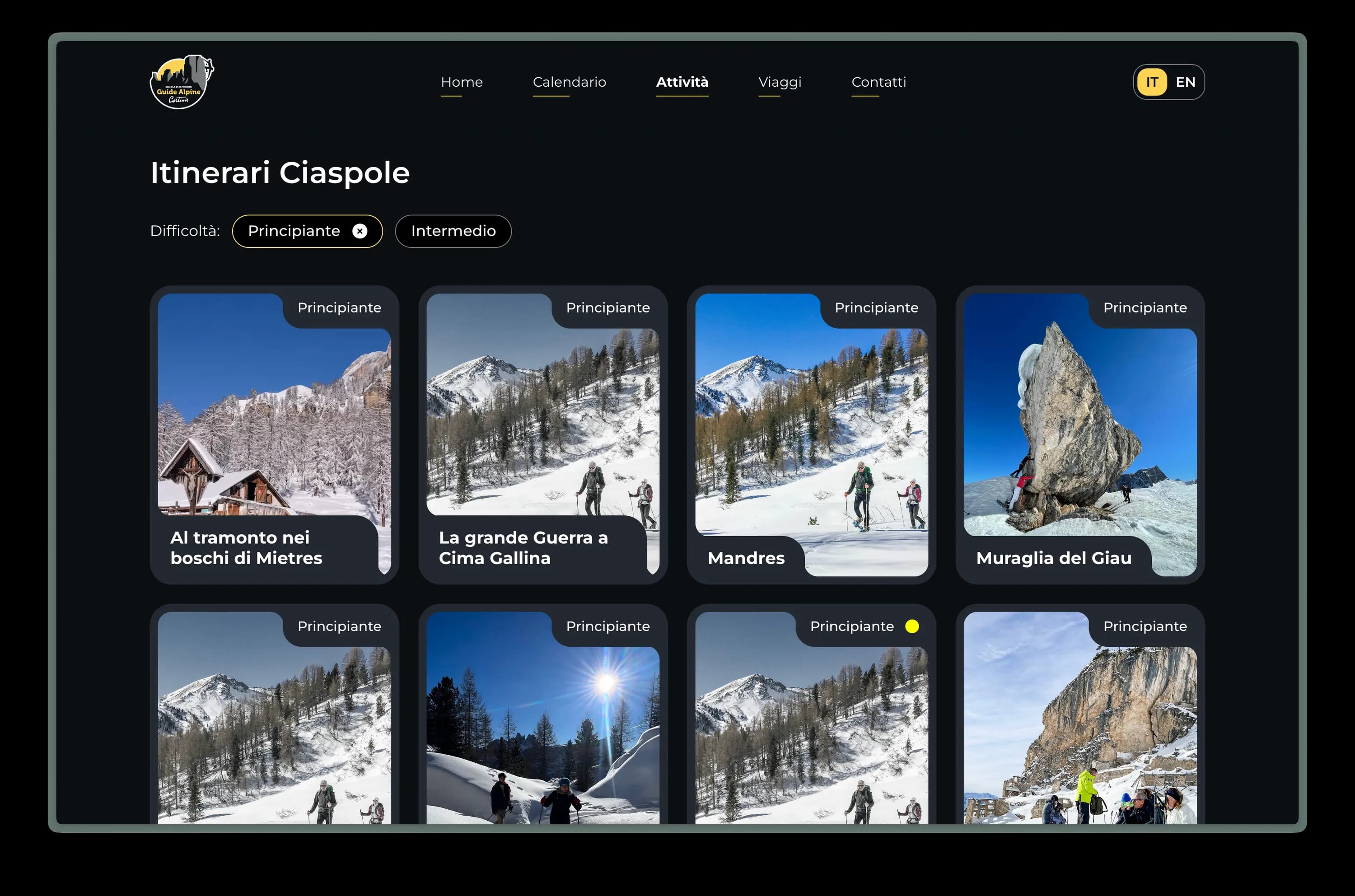Screen dimensions: 1355x896
Task: Click the Guide Alpine Cortina logo
Action: click(181, 82)
